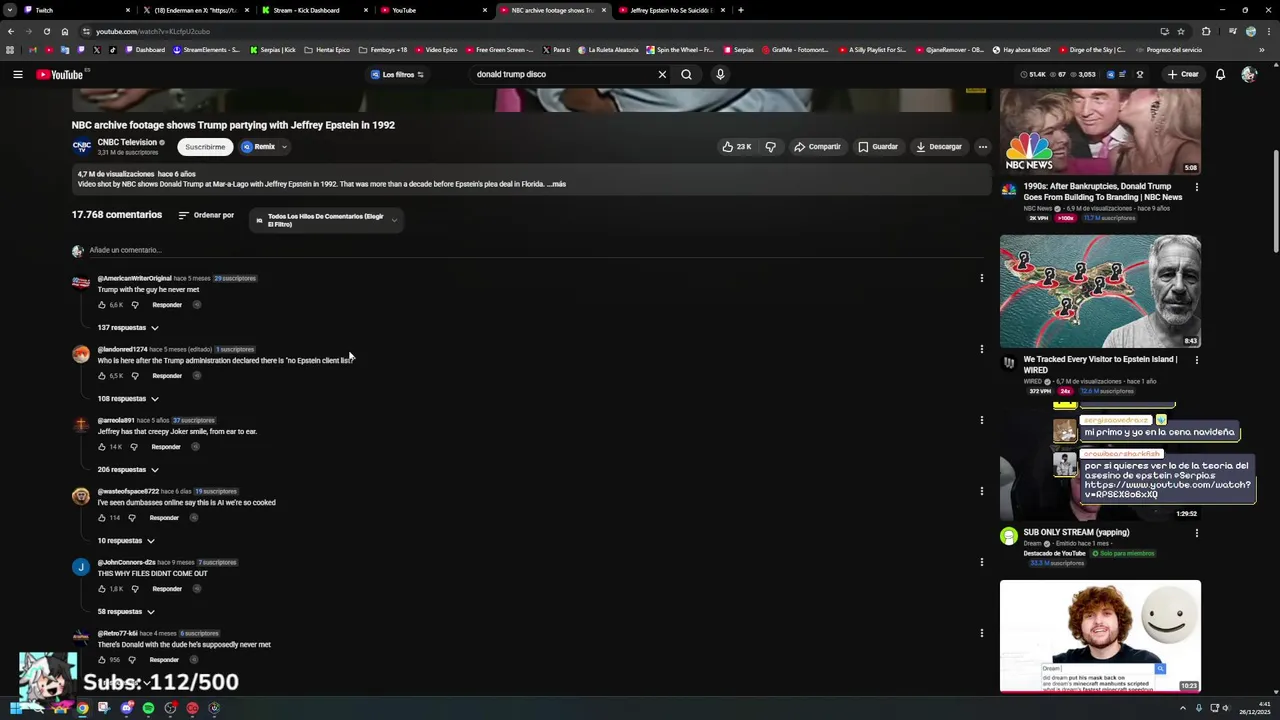Expand 10 respuestas thread
The width and height of the screenshot is (1280, 720).
(x=126, y=541)
